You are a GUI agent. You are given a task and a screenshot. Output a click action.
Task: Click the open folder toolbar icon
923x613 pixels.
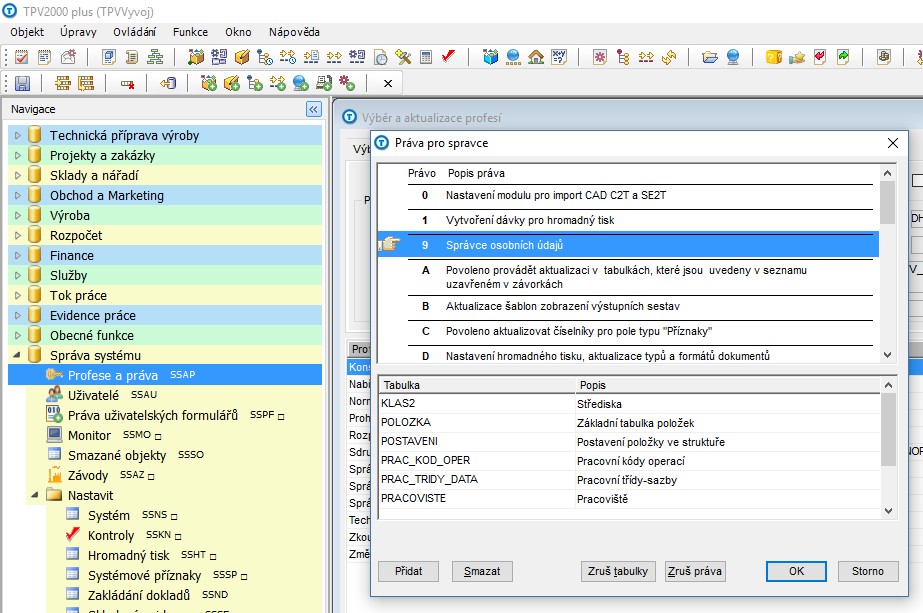(709, 57)
